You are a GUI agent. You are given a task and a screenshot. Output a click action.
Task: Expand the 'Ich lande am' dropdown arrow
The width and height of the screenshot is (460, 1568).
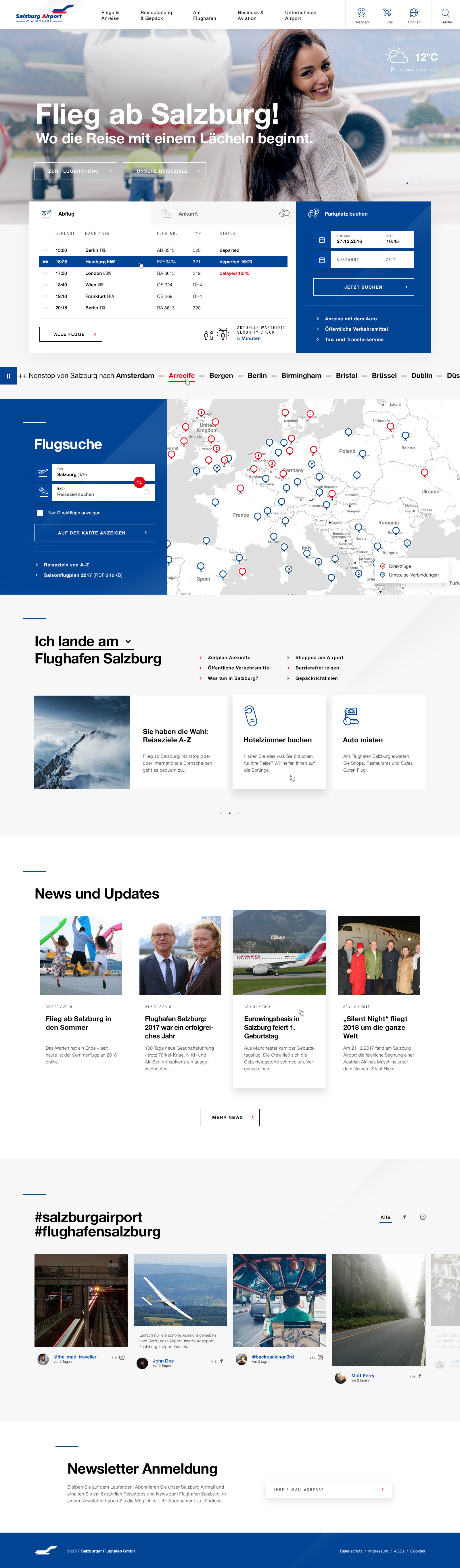(128, 642)
